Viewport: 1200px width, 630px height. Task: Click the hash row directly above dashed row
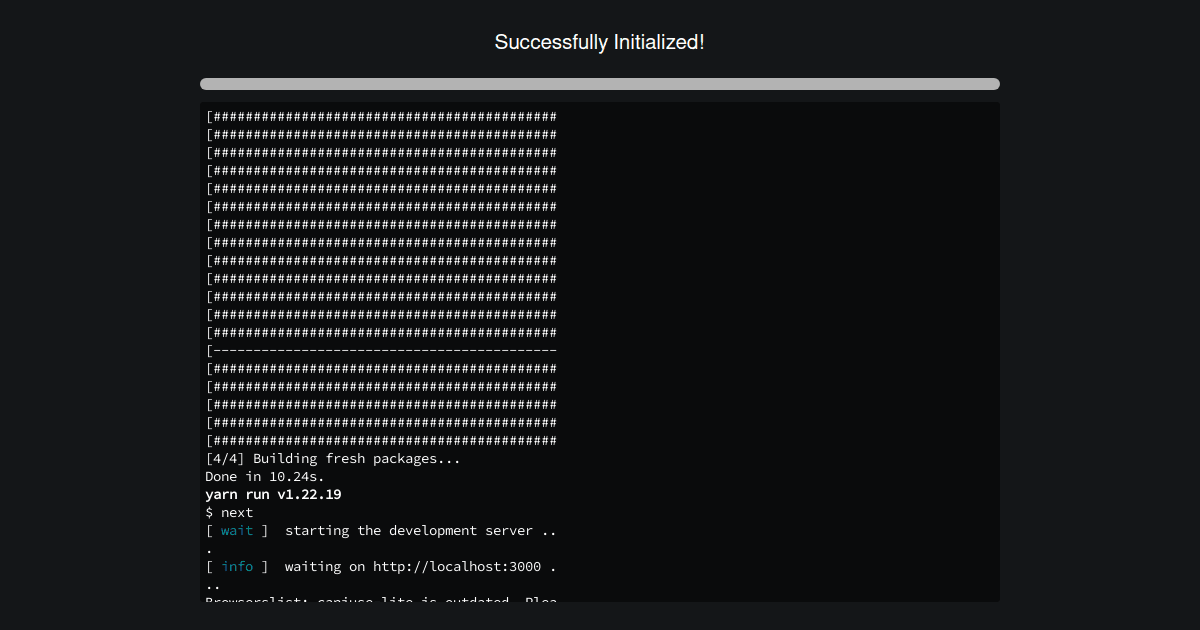coord(381,333)
